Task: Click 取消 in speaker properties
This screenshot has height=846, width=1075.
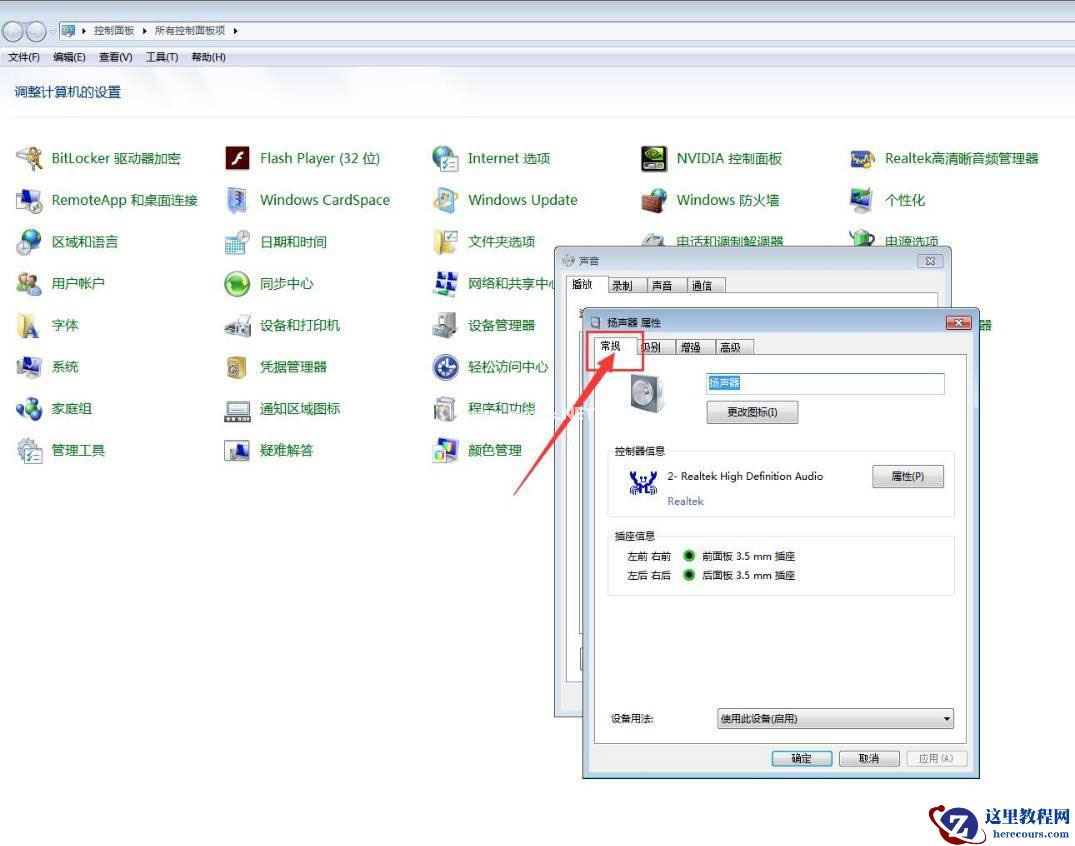Action: 869,758
